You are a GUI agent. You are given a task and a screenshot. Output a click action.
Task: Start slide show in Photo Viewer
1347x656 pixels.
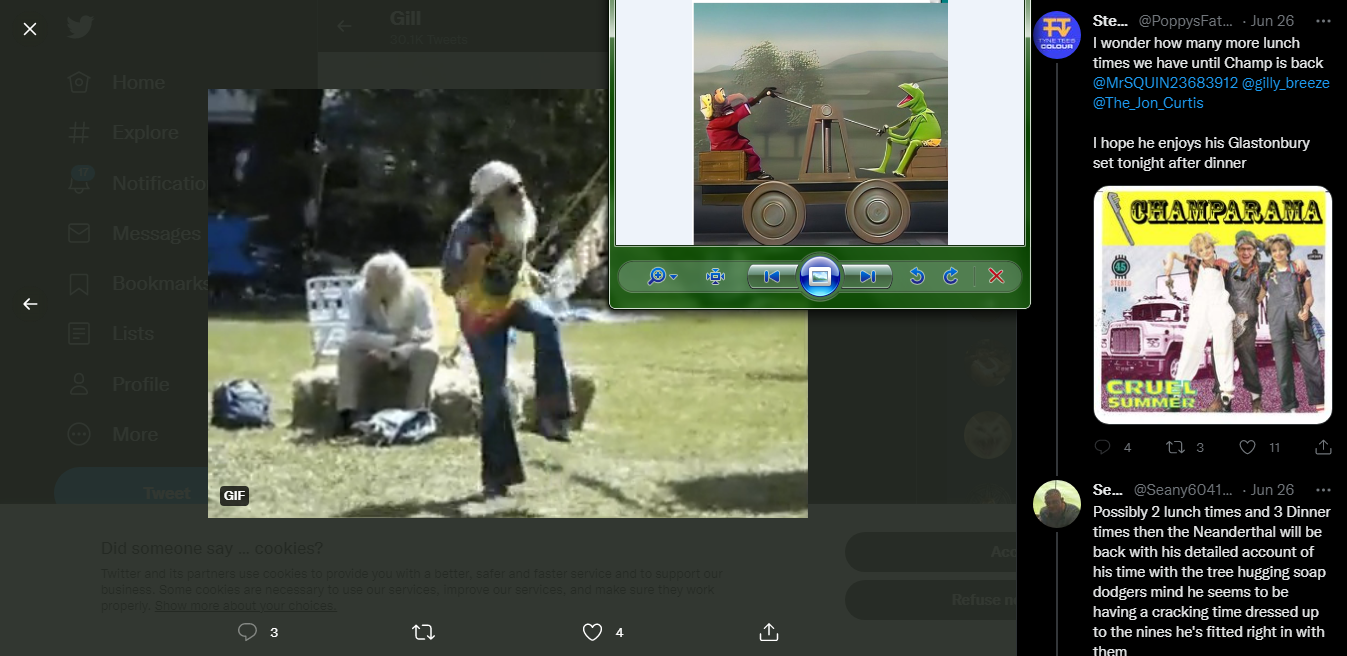[x=819, y=276]
